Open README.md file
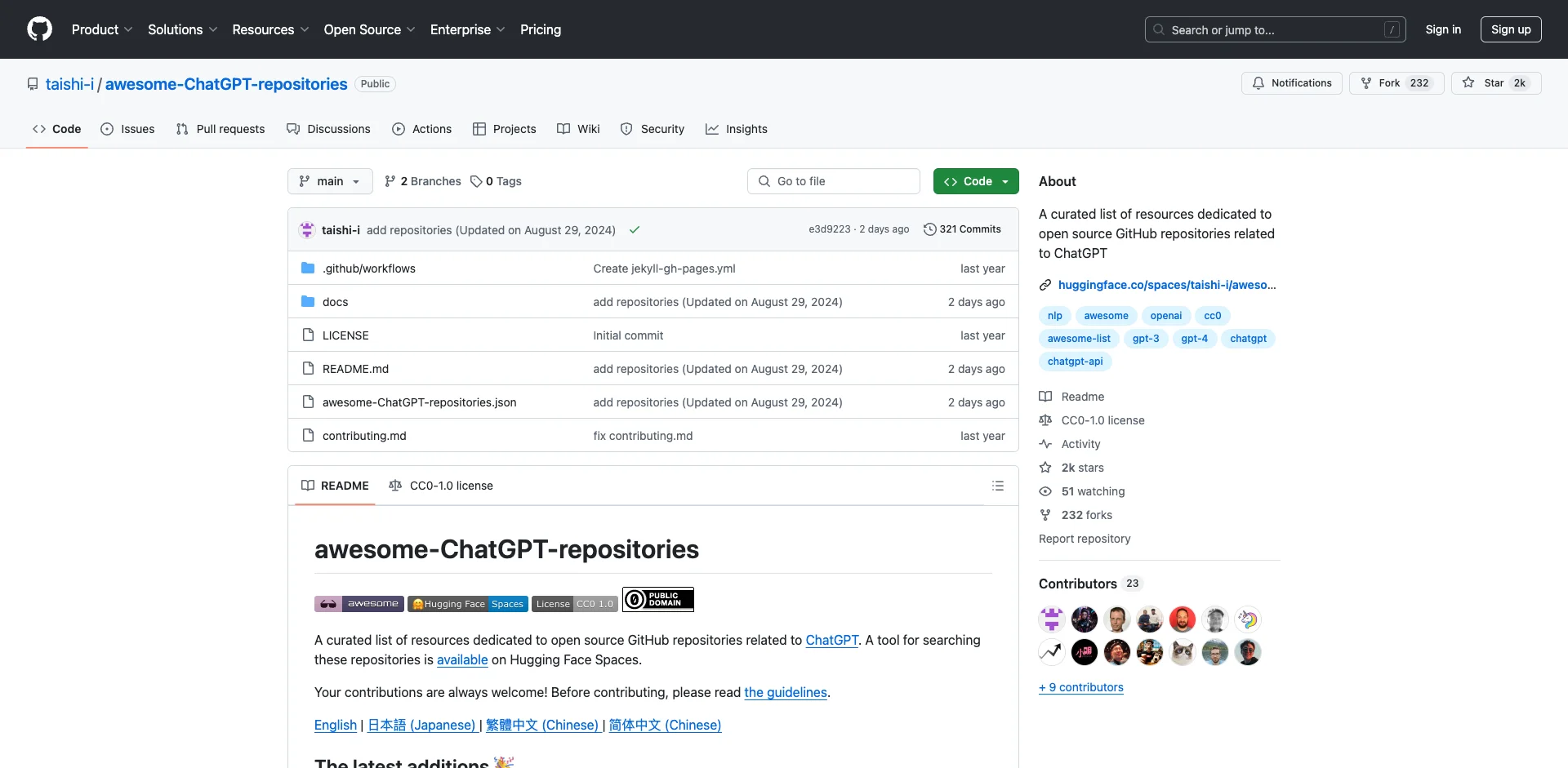Viewport: 1568px width, 768px height. point(355,369)
